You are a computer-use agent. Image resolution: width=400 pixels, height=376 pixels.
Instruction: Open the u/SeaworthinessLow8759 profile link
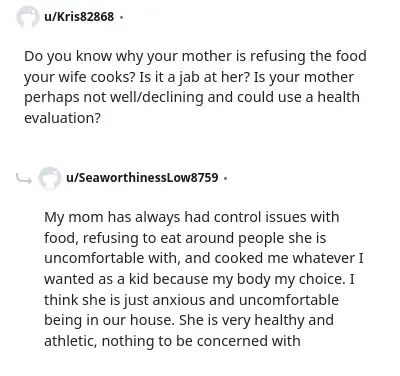pos(142,177)
